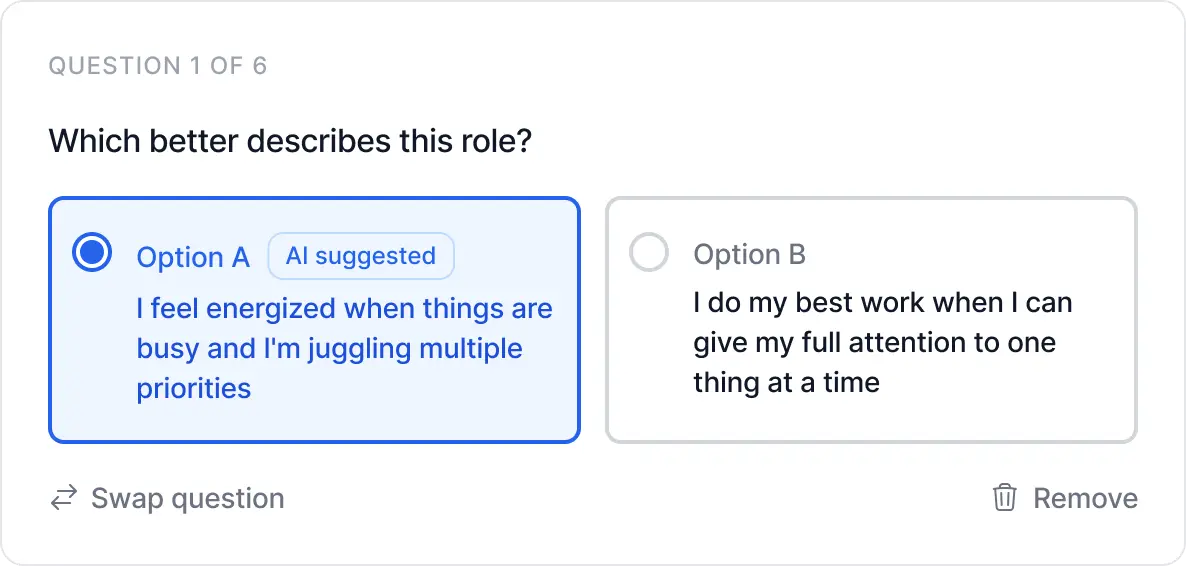
Task: Click the "Which better describes this role?" heading
Action: point(290,141)
